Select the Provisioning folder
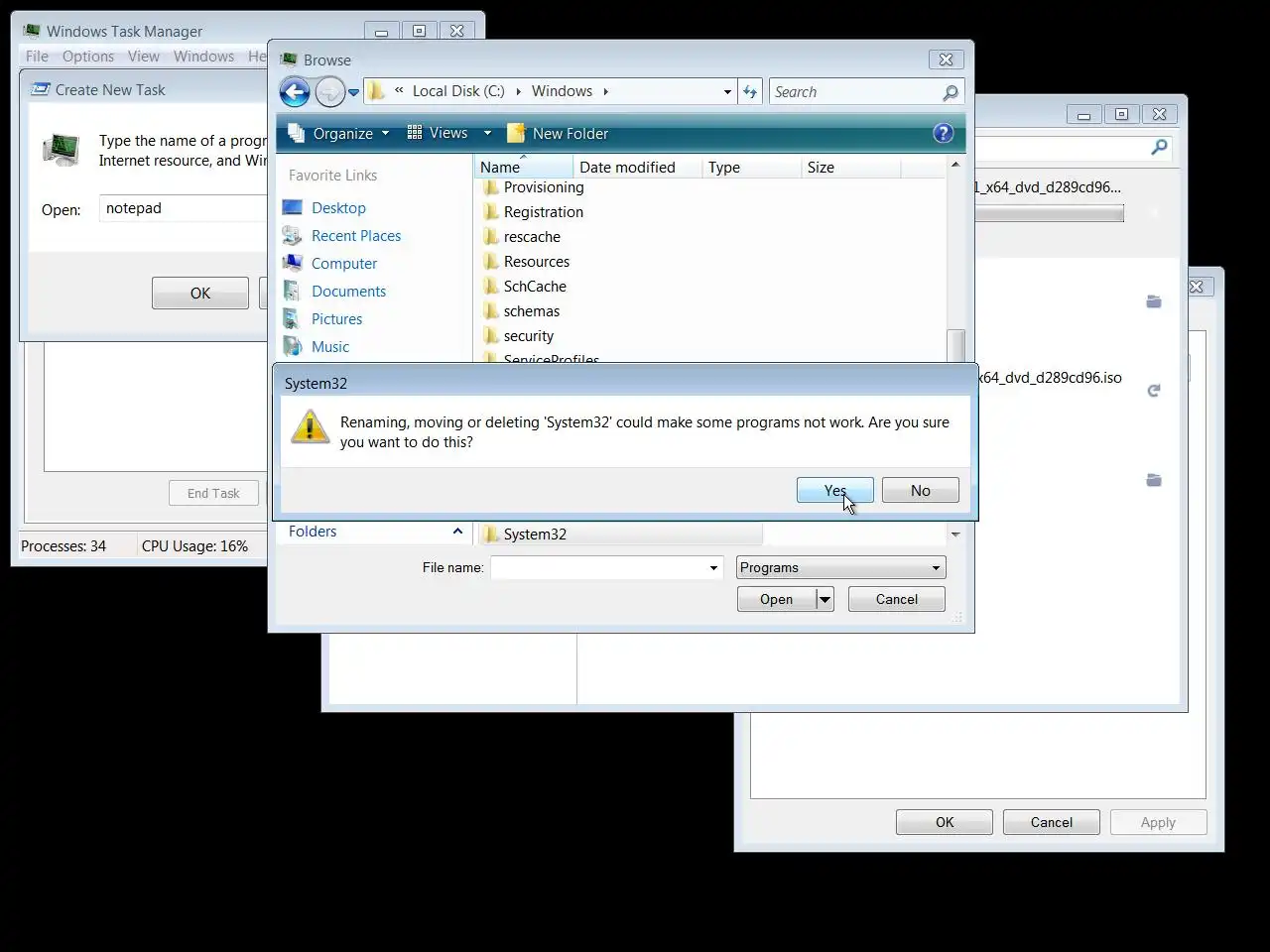This screenshot has height=952, width=1270. pyautogui.click(x=543, y=187)
